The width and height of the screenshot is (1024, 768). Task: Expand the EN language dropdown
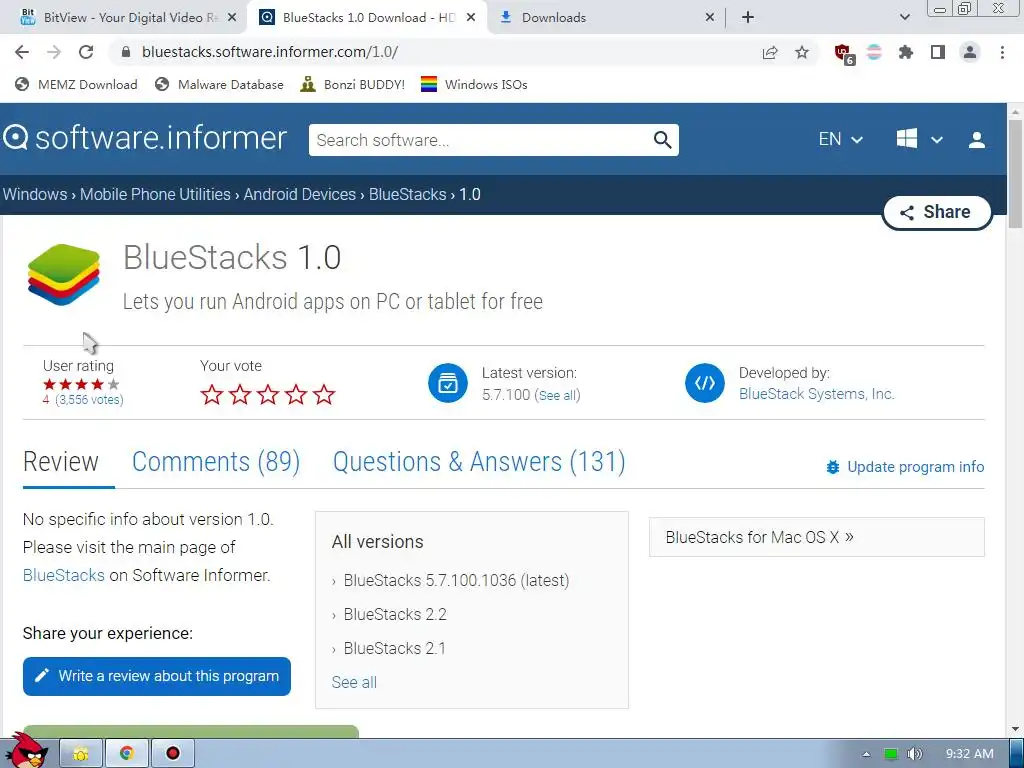pyautogui.click(x=840, y=139)
